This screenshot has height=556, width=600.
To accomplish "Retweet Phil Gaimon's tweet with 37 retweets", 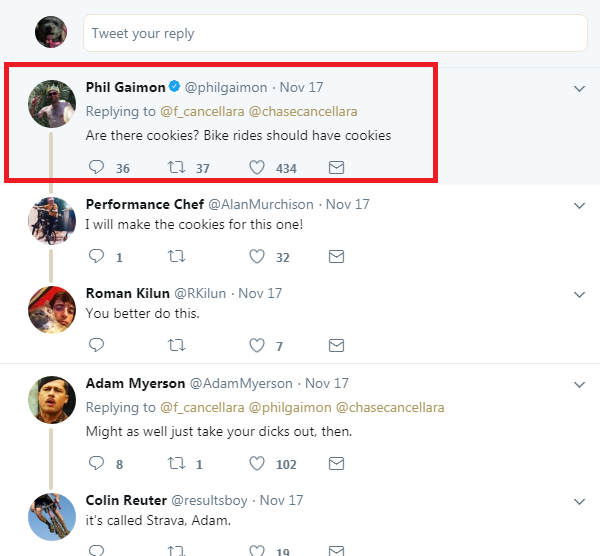I will (176, 168).
